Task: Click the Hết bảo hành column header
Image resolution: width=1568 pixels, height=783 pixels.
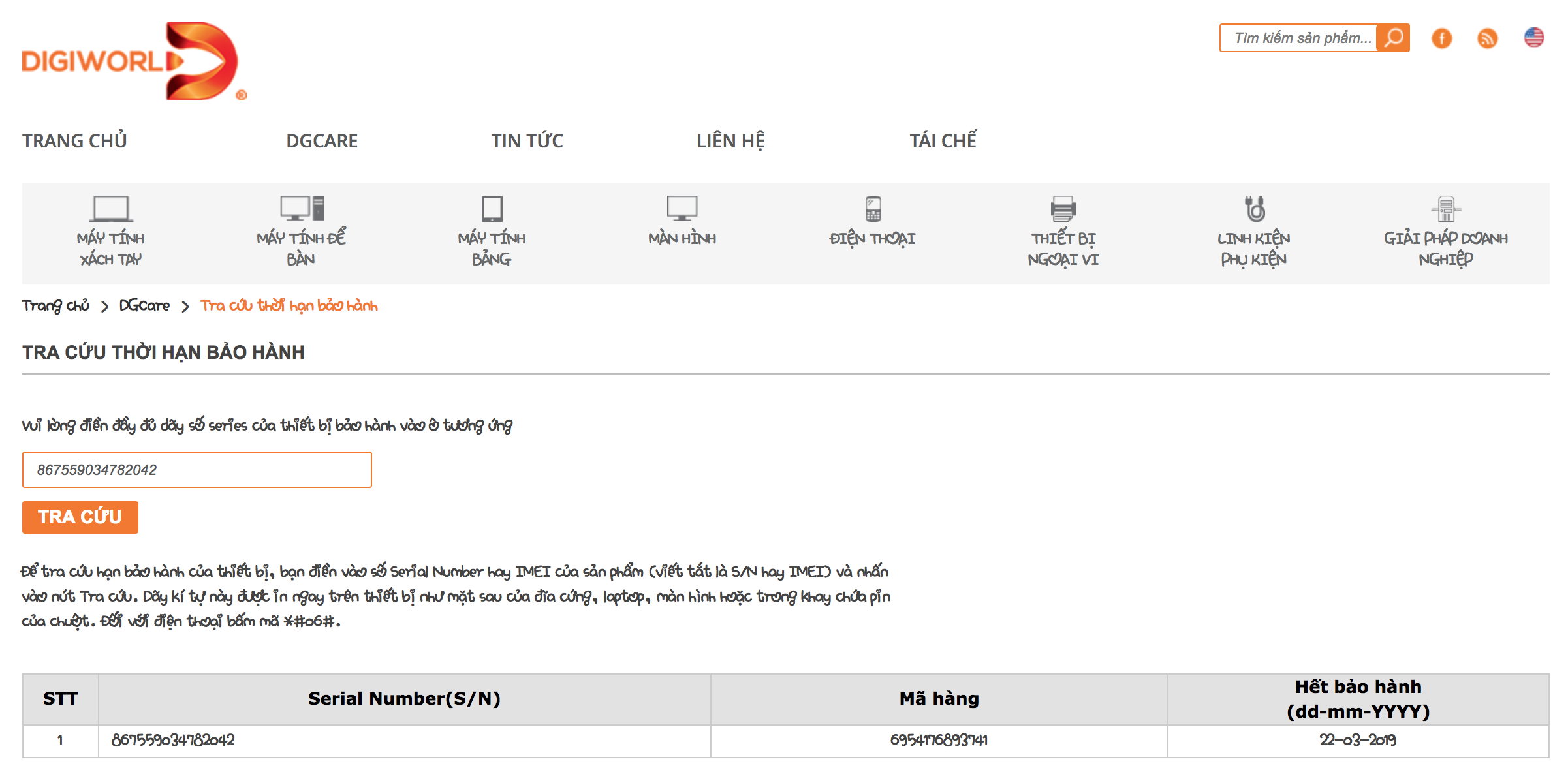Action: [1358, 699]
